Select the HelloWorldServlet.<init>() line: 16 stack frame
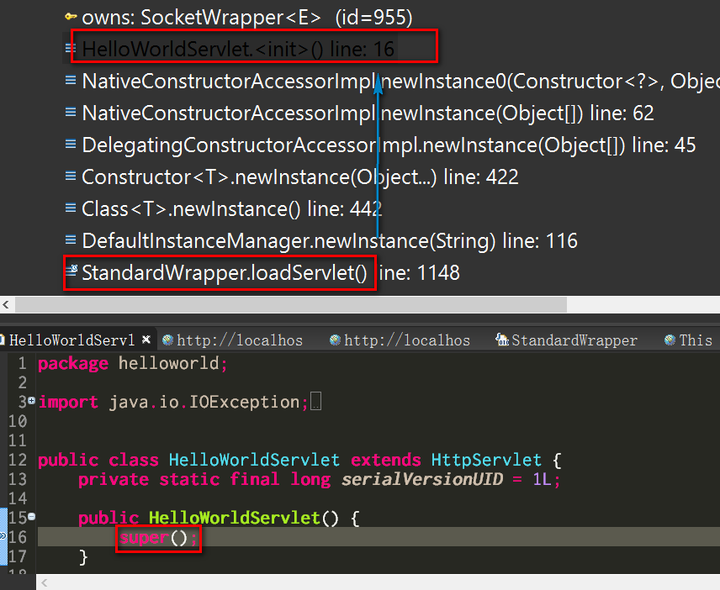This screenshot has height=590, width=720. coord(238,49)
